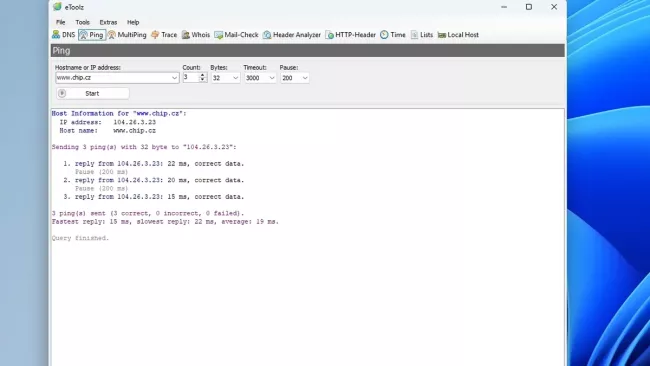Screen dimensions: 650x366
Task: Click the Count number field
Action: click(x=191, y=78)
